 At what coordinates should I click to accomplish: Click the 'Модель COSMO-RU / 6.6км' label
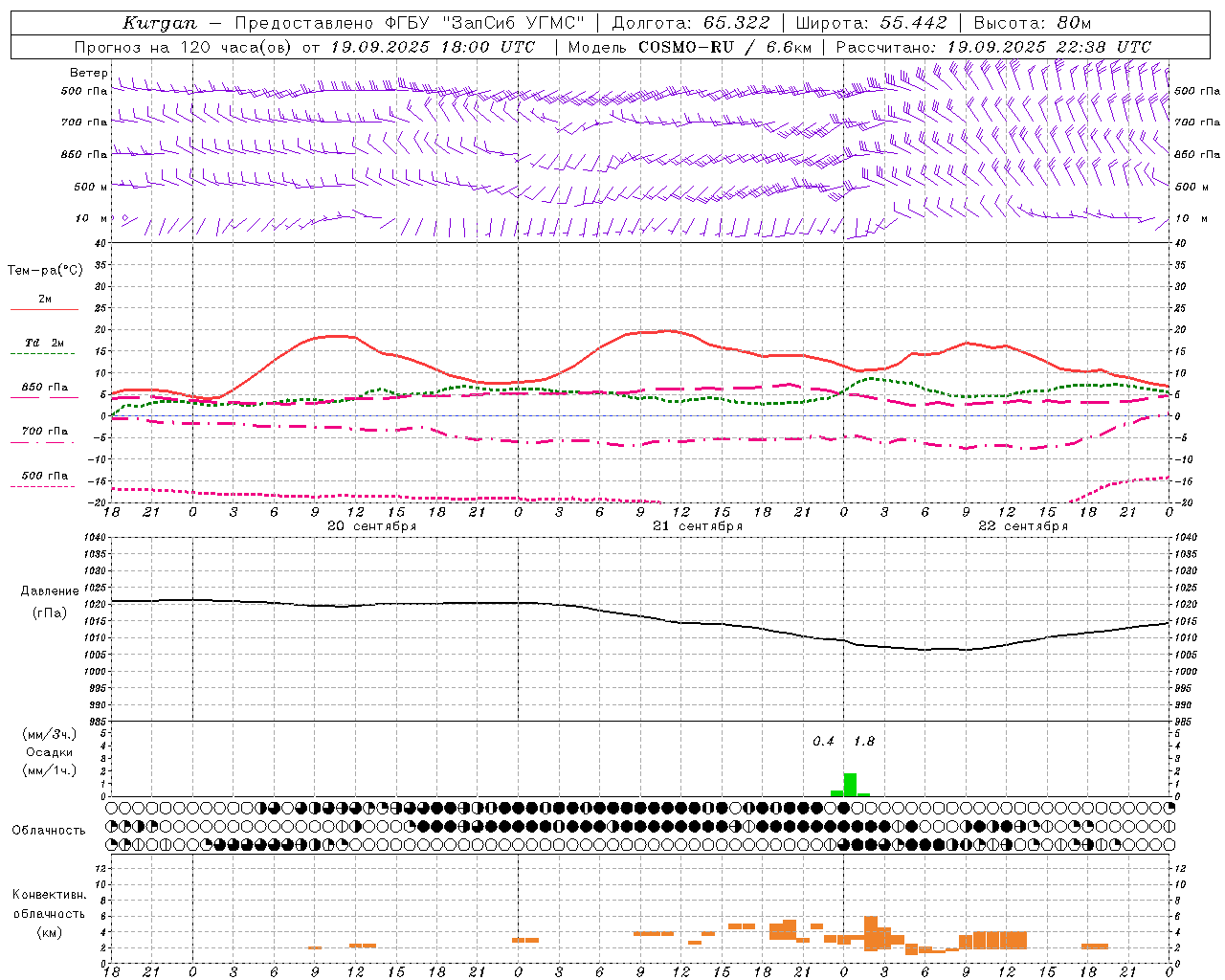[x=690, y=47]
